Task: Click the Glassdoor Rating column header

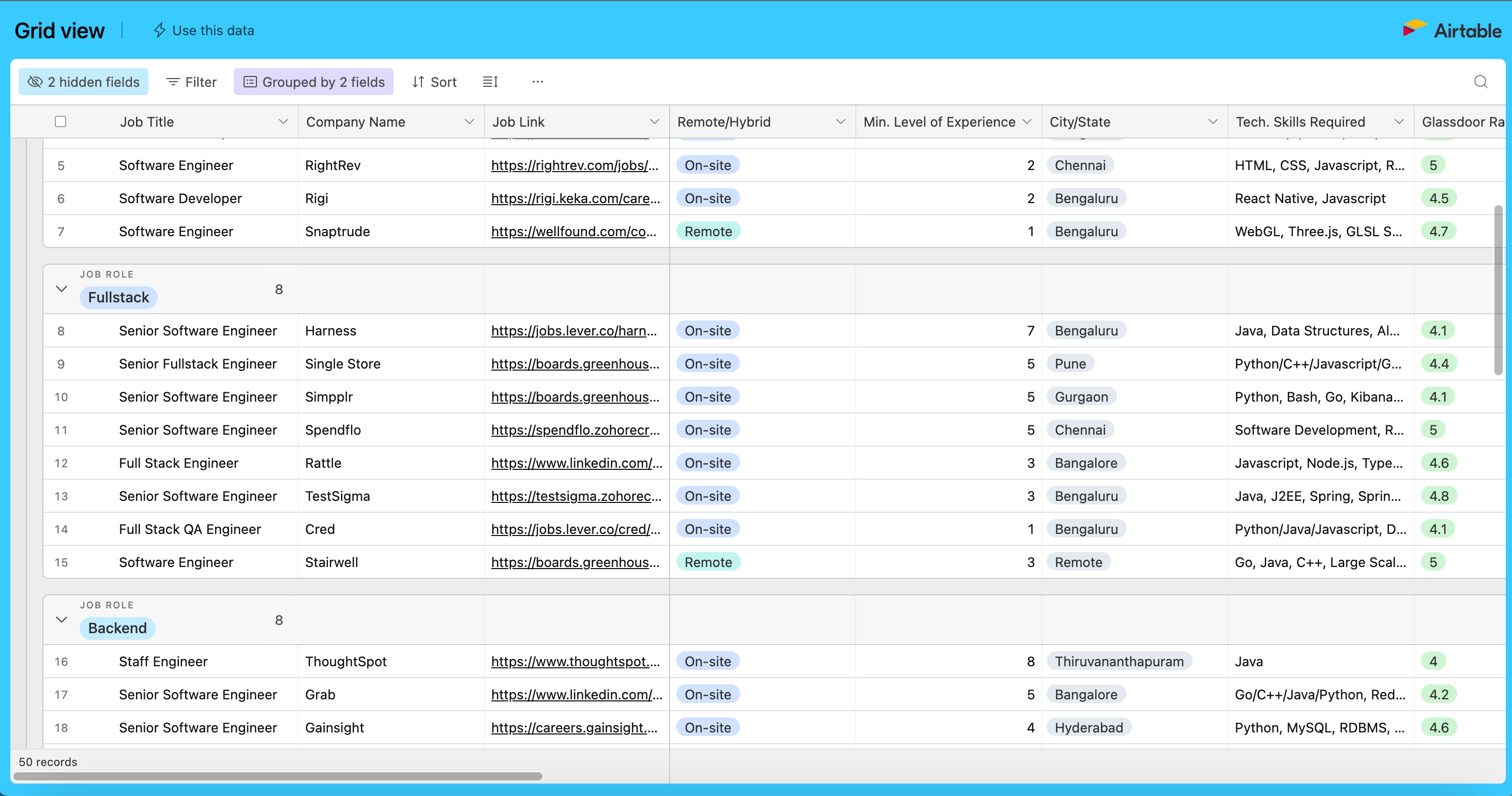Action: pos(1460,121)
